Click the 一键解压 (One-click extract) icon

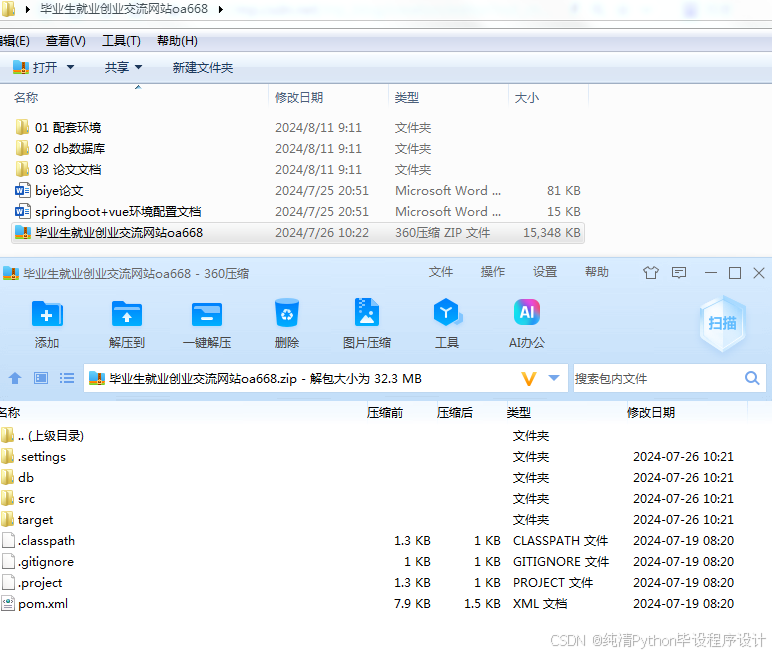click(x=207, y=314)
